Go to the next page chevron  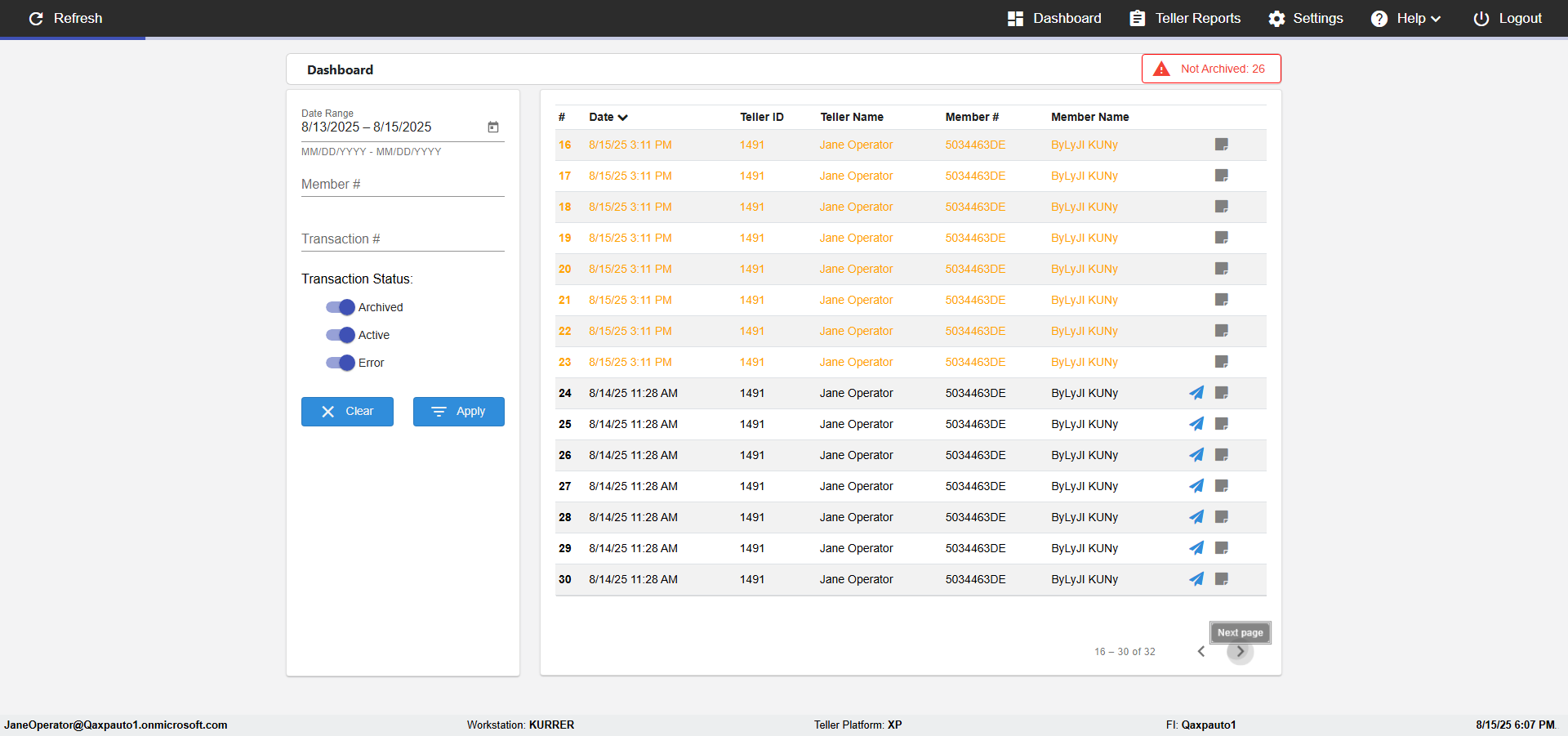[1240, 652]
